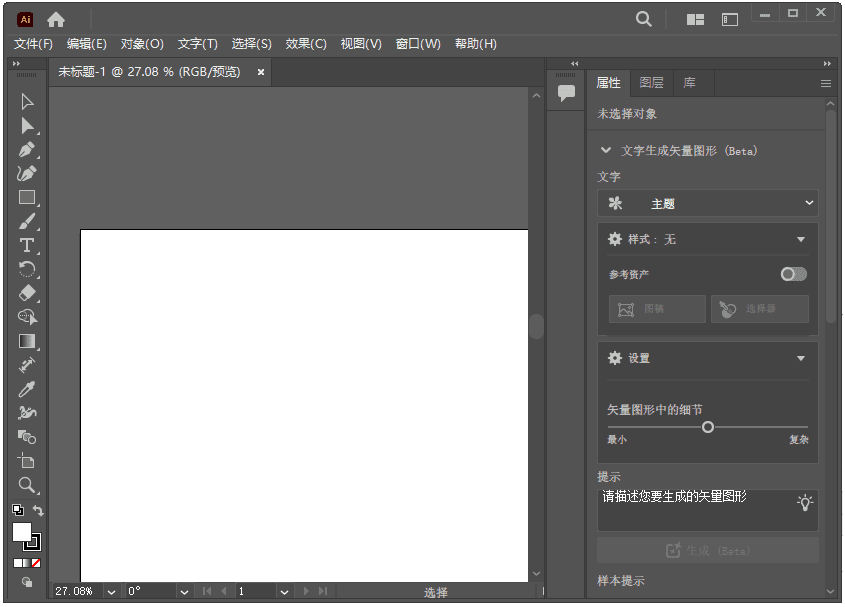Select the Rotate tool
Image resolution: width=845 pixels, height=607 pixels.
pos(28,269)
